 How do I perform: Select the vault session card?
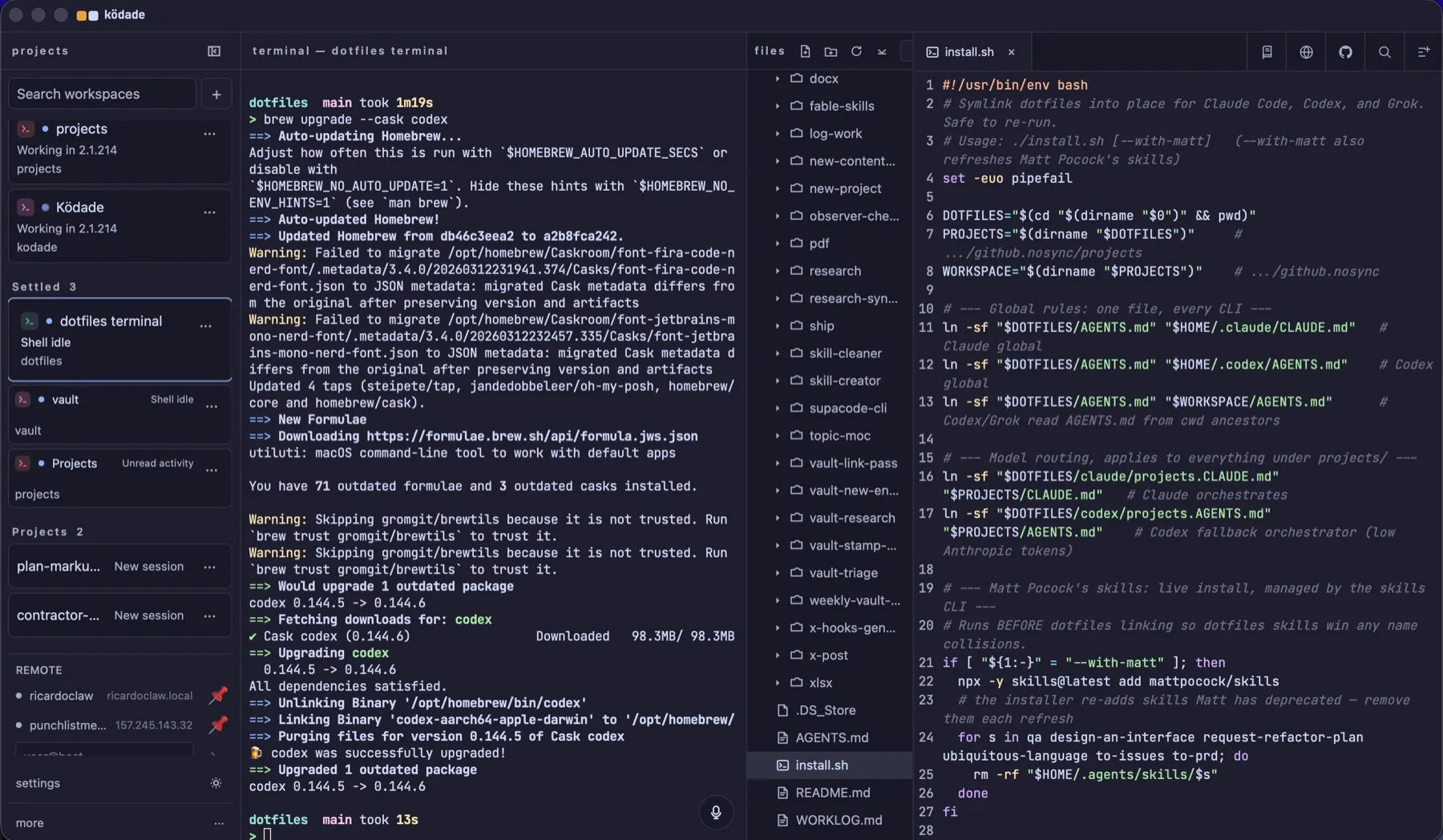[x=119, y=414]
